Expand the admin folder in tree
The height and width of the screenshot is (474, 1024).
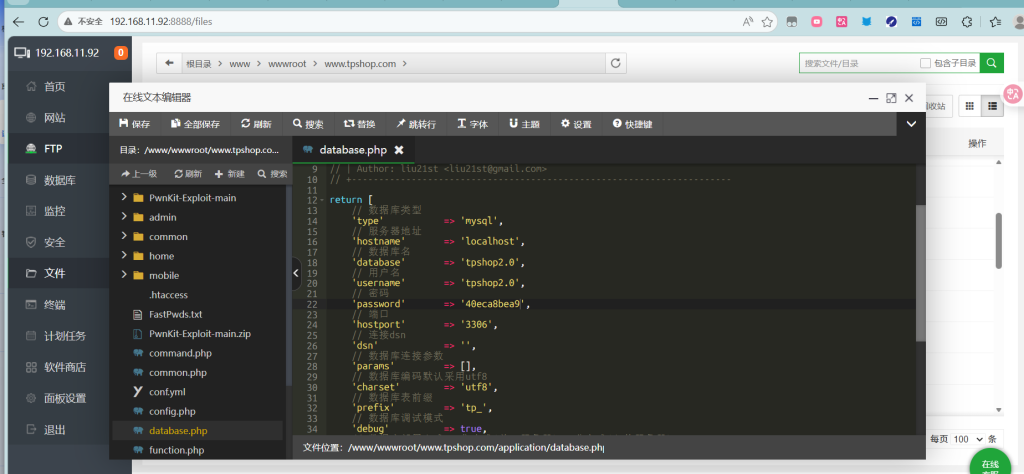[x=124, y=217]
